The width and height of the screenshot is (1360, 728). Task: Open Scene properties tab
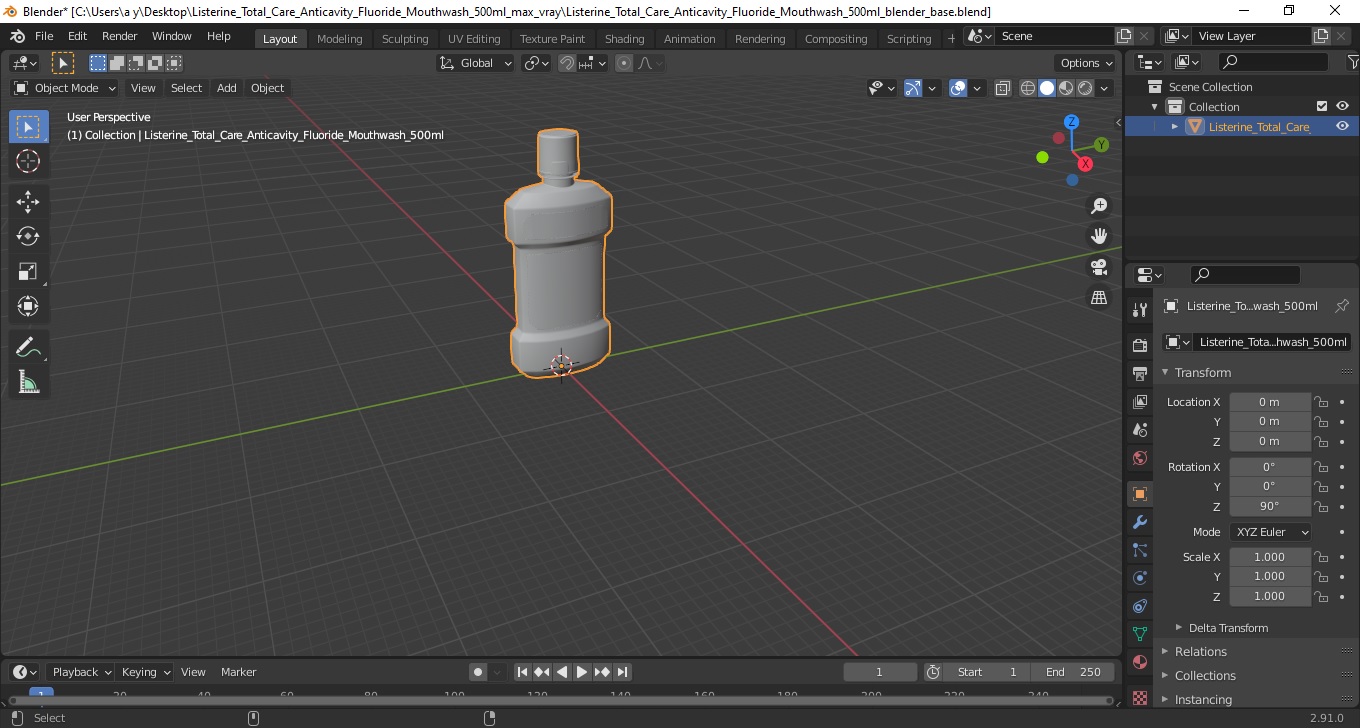1139,430
